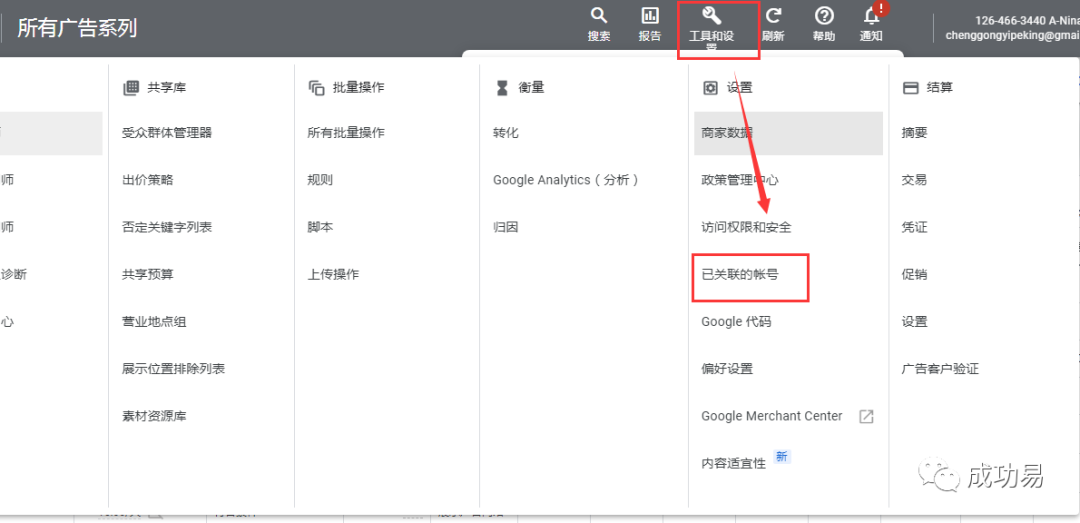Viewport: 1080px width, 523px height.
Task: Click the 结算 card icon
Action: tap(911, 88)
